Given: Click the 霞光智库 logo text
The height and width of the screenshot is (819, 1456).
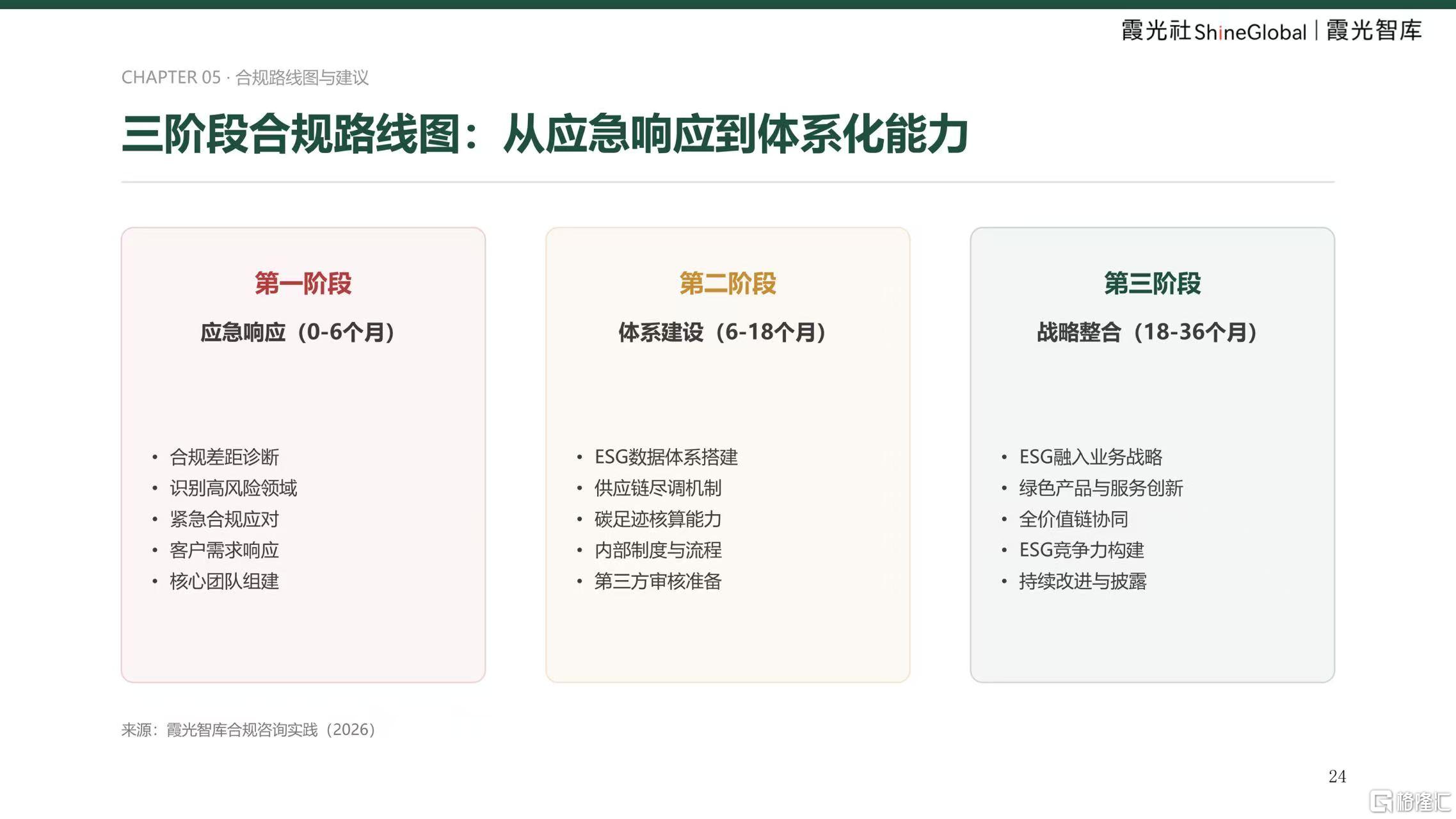Looking at the screenshot, I should click(x=1373, y=31).
